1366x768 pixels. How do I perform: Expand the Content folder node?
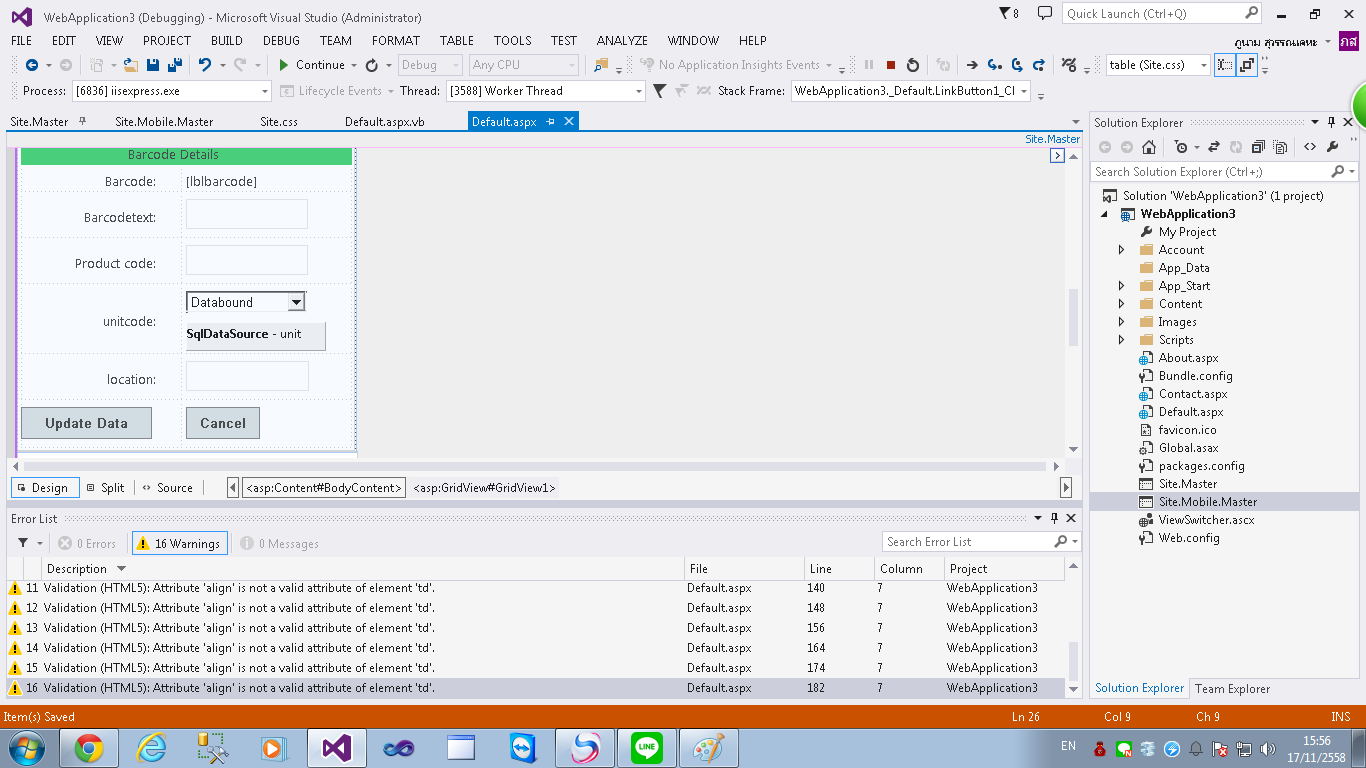point(1121,304)
